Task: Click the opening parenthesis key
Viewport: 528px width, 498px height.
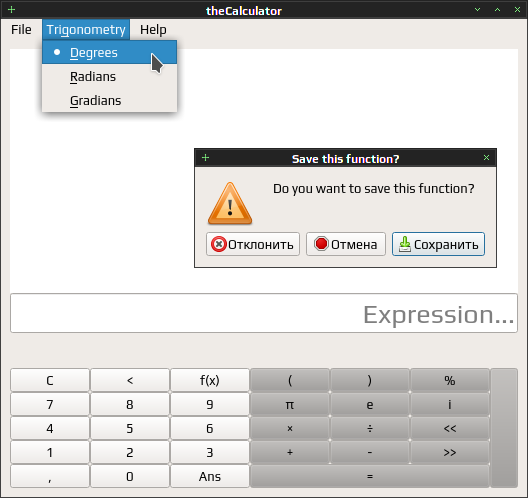Action: [x=290, y=380]
